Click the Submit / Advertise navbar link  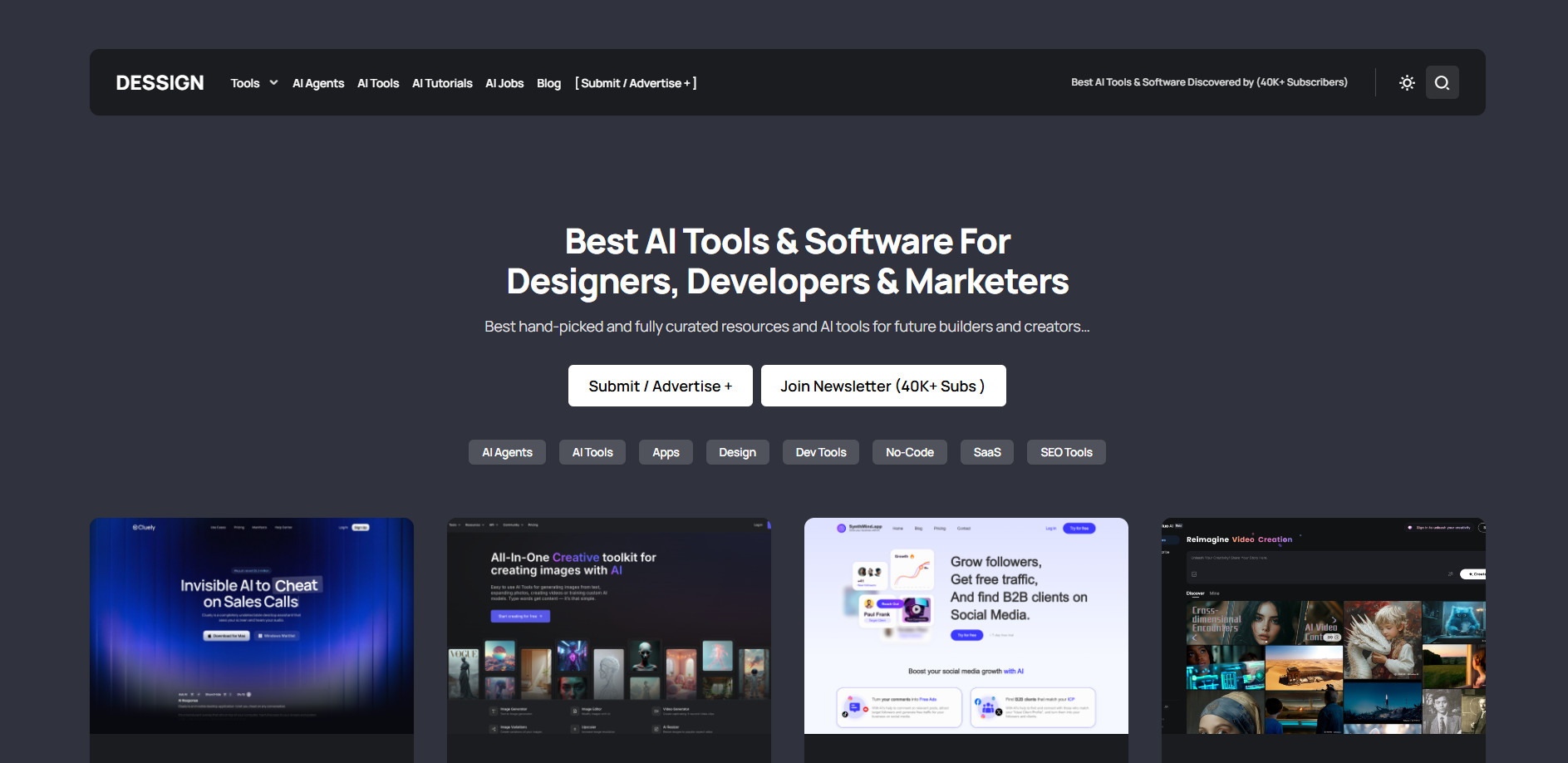[636, 82]
